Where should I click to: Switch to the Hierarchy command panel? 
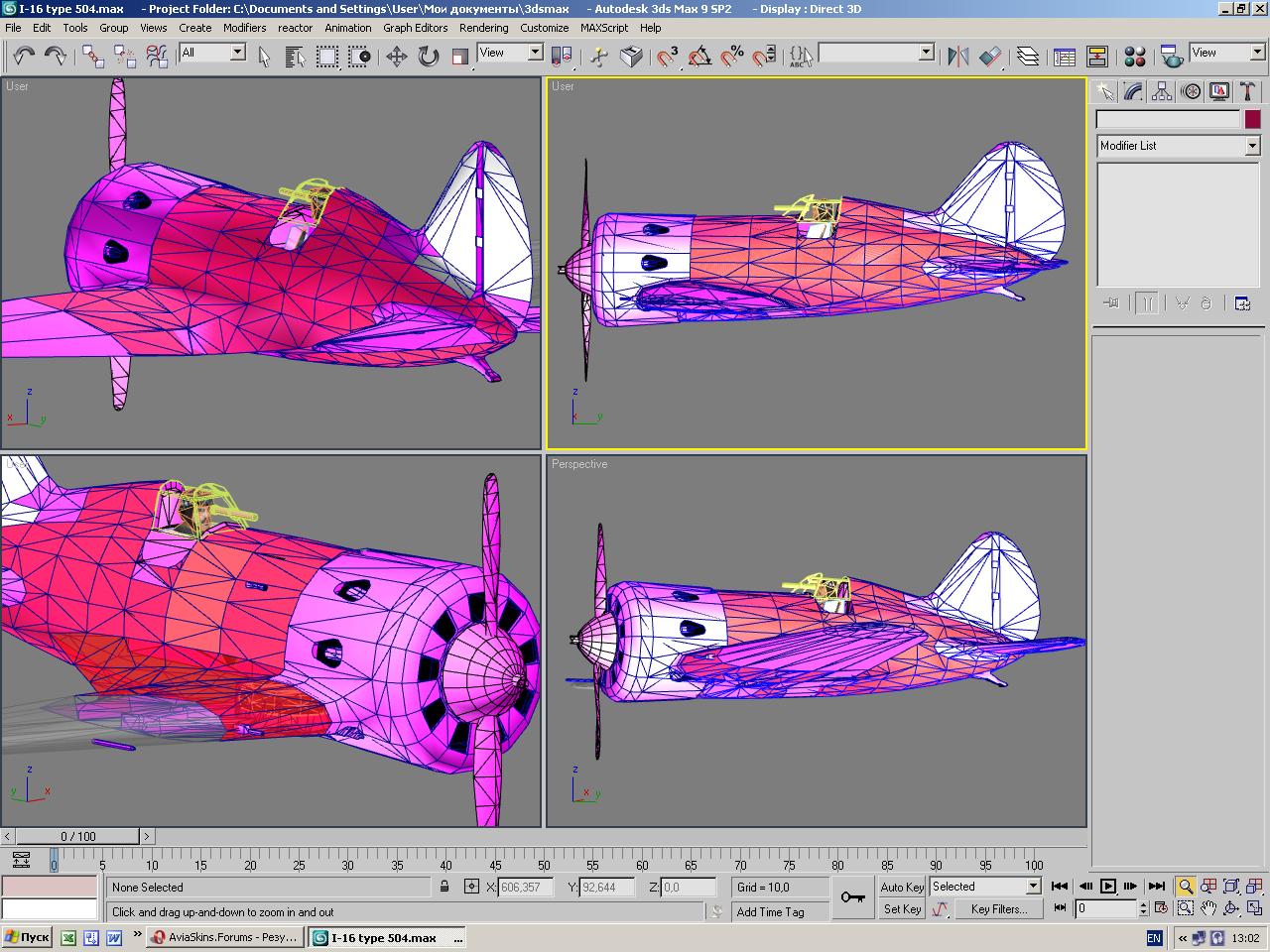click(1162, 92)
